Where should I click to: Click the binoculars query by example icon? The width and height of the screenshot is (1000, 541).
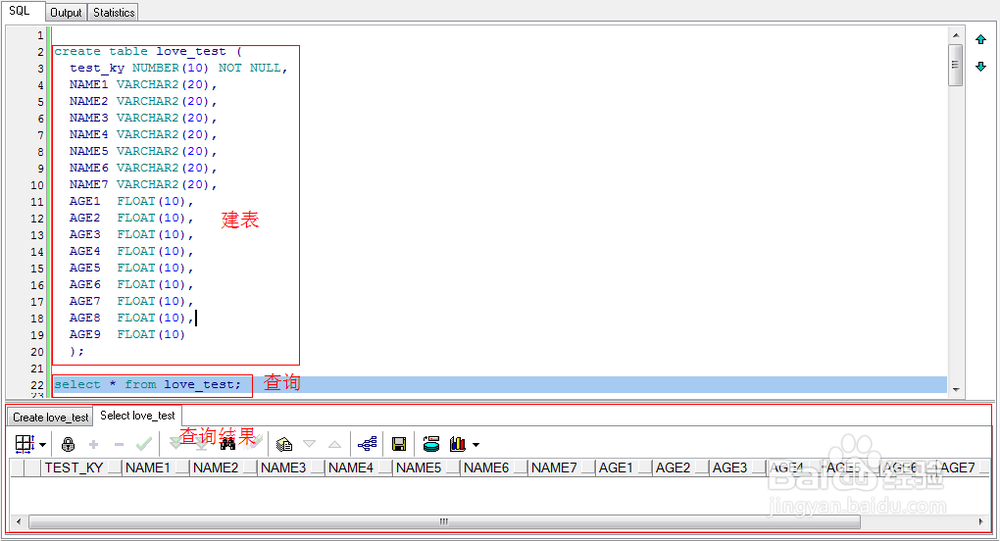228,444
